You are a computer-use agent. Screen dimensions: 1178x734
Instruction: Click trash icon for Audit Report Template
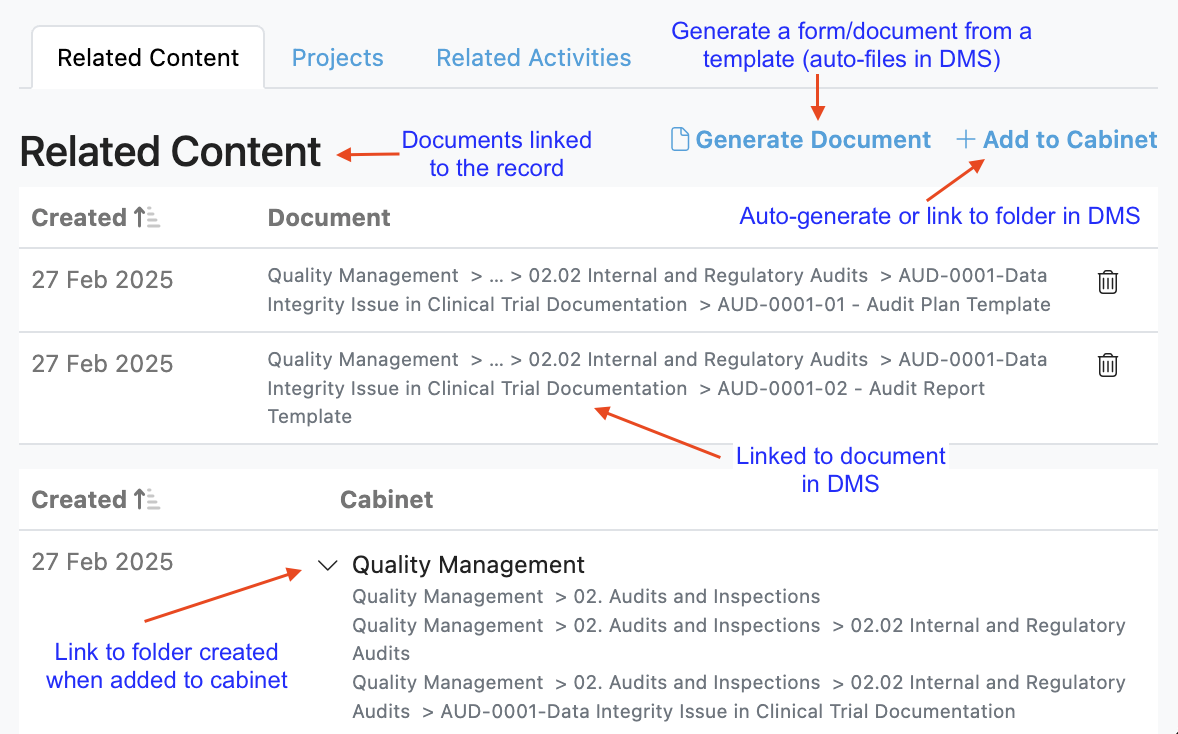(x=1107, y=365)
